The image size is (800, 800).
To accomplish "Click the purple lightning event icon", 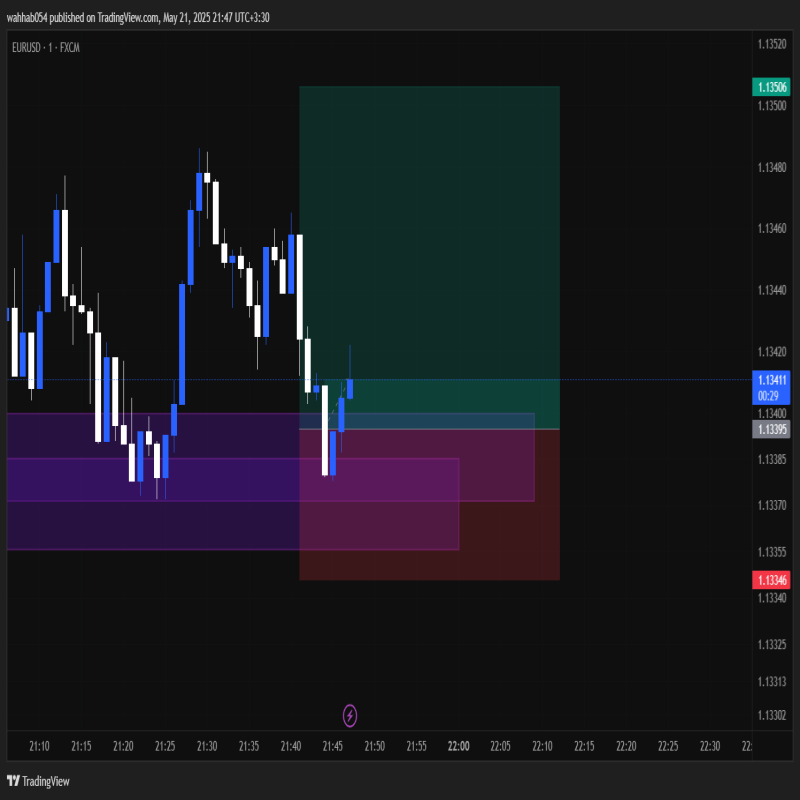I will coord(349,715).
